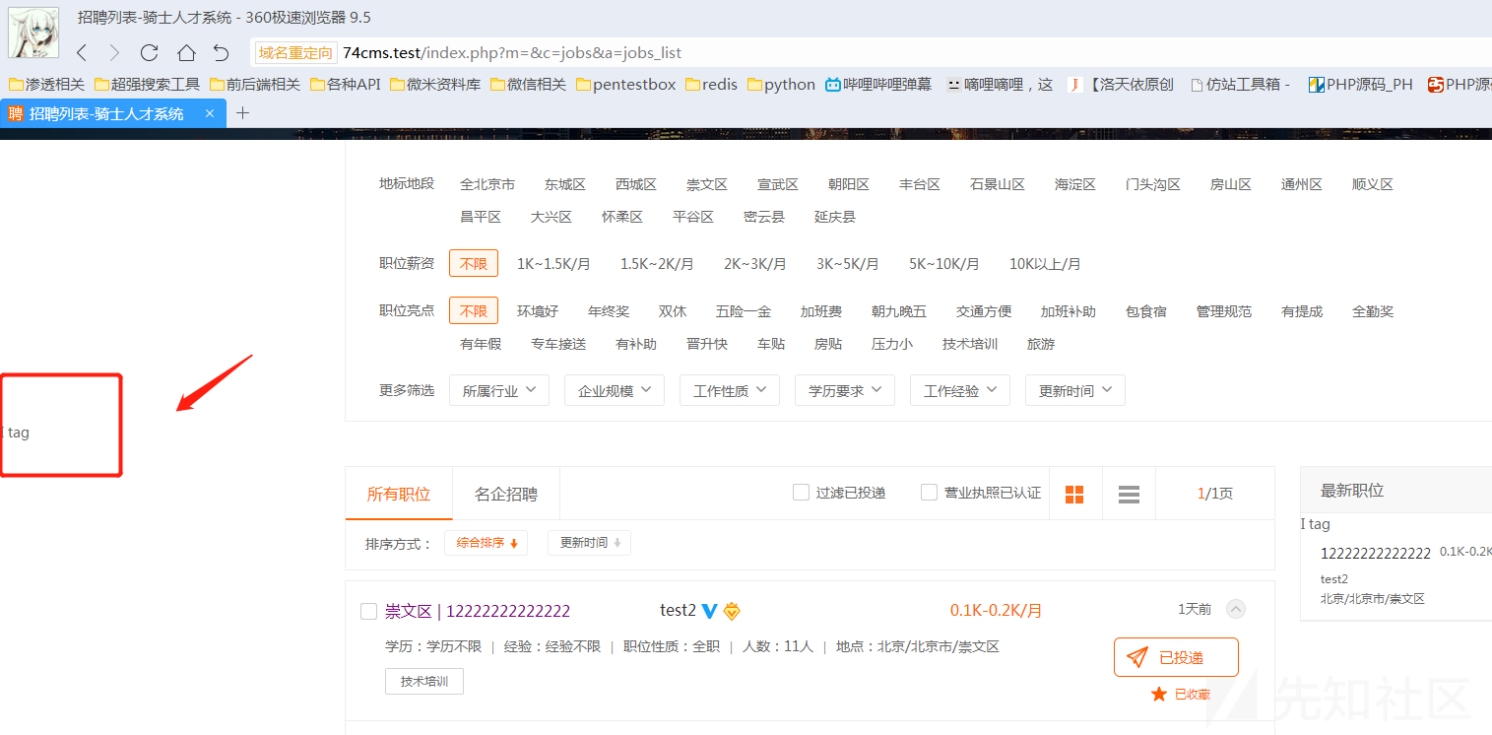This screenshot has height=735, width=1492.
Task: Switch to list view of job list
Action: (1129, 494)
